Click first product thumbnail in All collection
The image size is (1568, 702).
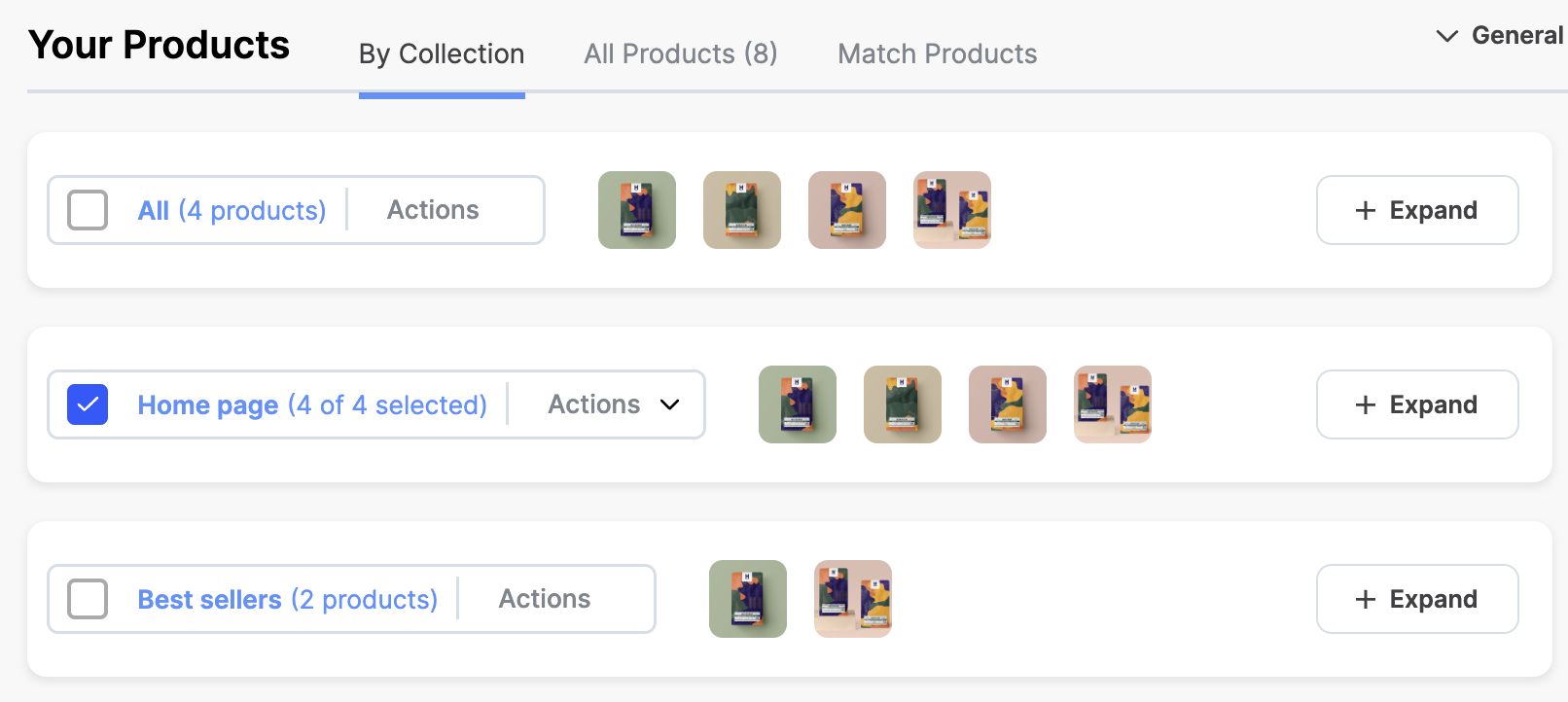(637, 210)
